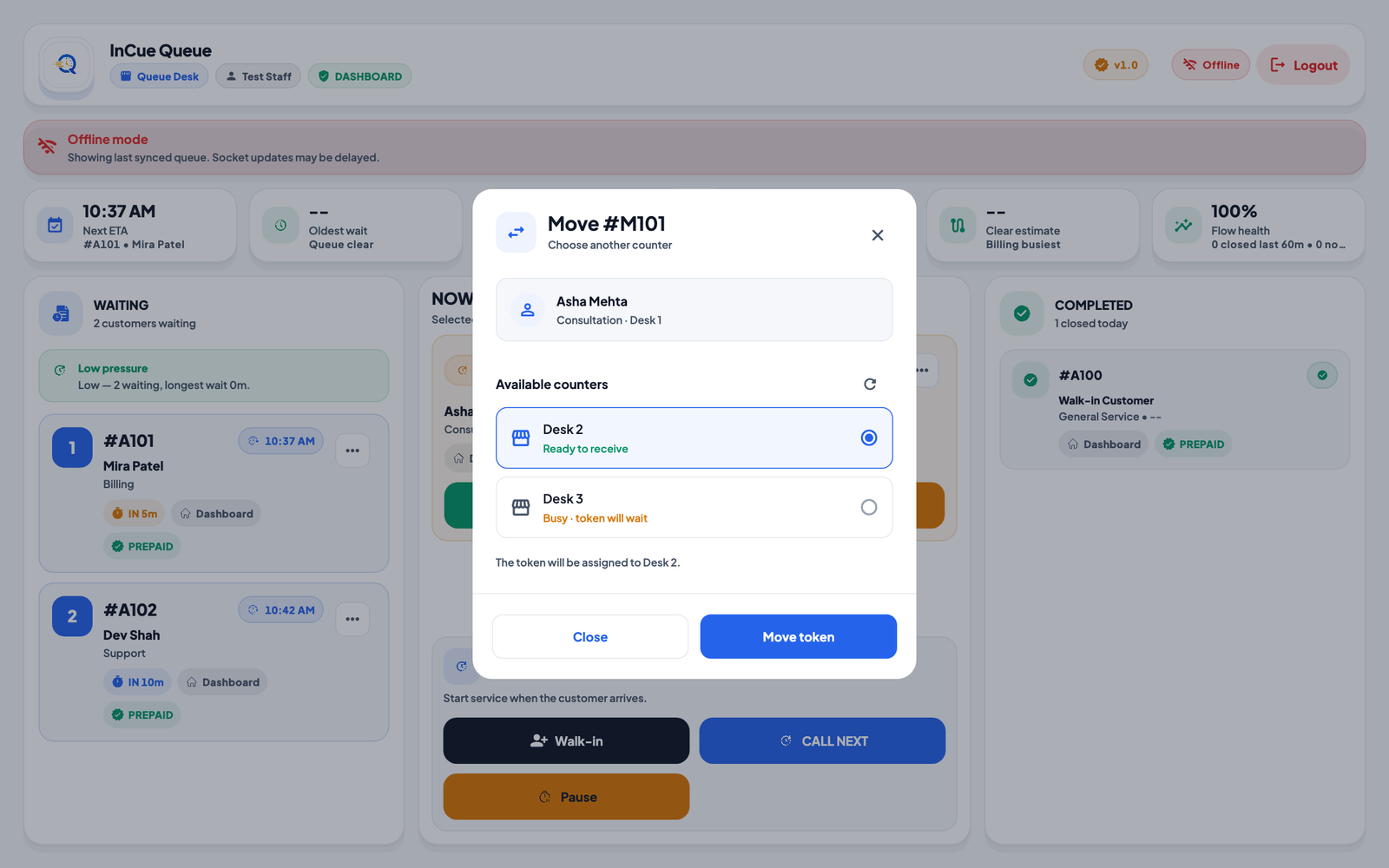The width and height of the screenshot is (1389, 868).
Task: Click Asha Mehta's person avatar icon
Action: (x=527, y=310)
